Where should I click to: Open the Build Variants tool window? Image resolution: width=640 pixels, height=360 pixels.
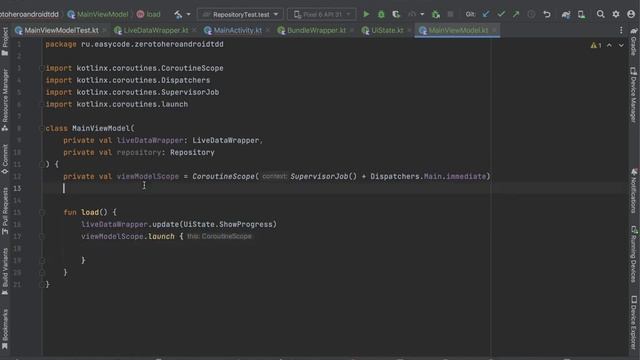pos(5,271)
